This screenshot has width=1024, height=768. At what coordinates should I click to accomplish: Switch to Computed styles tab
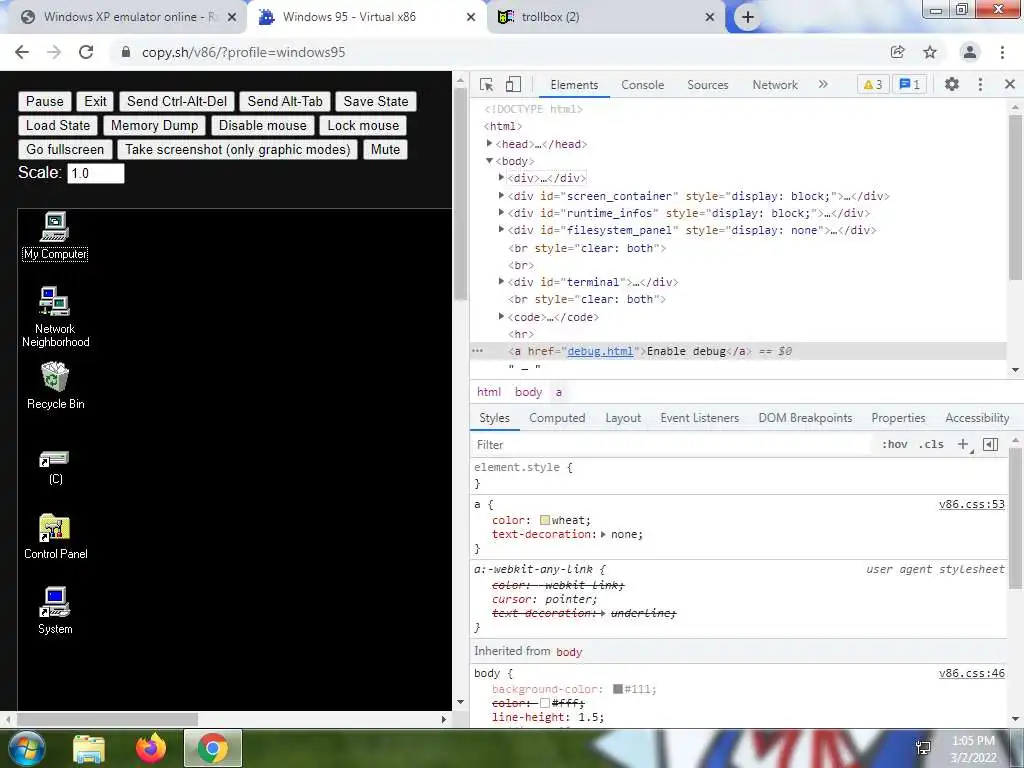tap(557, 418)
